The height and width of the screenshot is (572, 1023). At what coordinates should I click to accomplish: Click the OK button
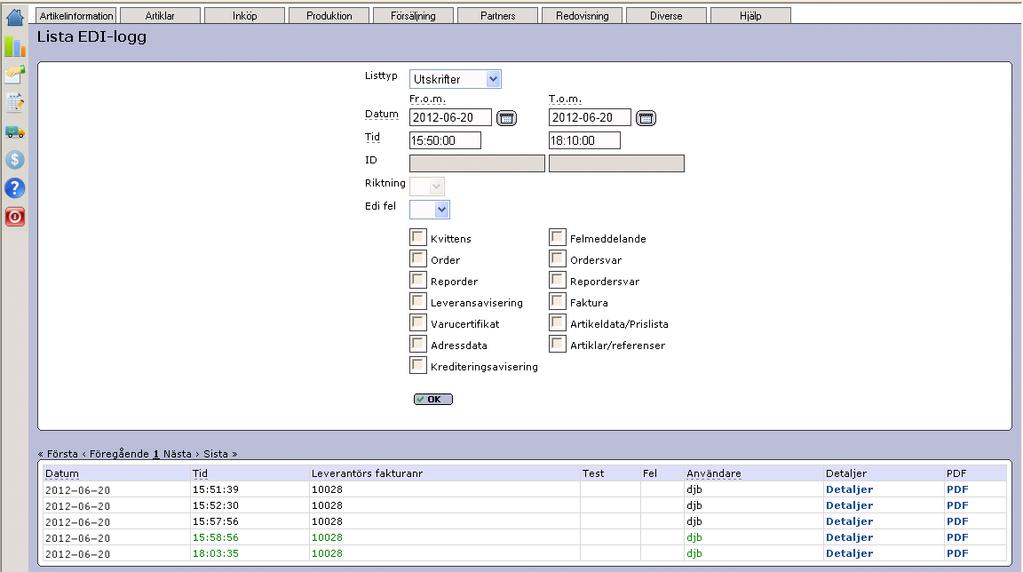(433, 399)
